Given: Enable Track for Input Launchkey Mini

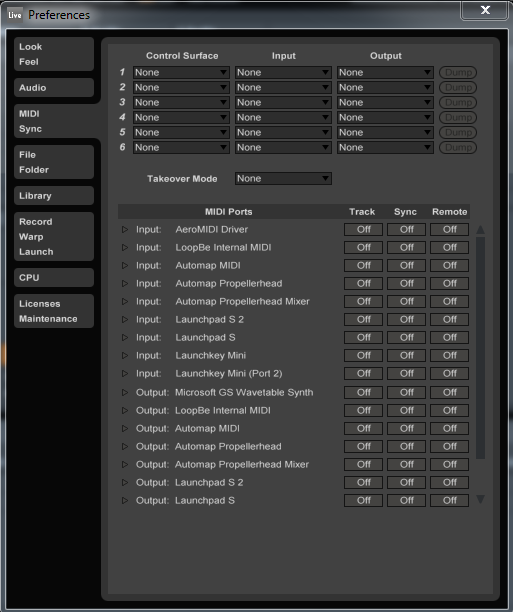Looking at the screenshot, I should [x=363, y=356].
